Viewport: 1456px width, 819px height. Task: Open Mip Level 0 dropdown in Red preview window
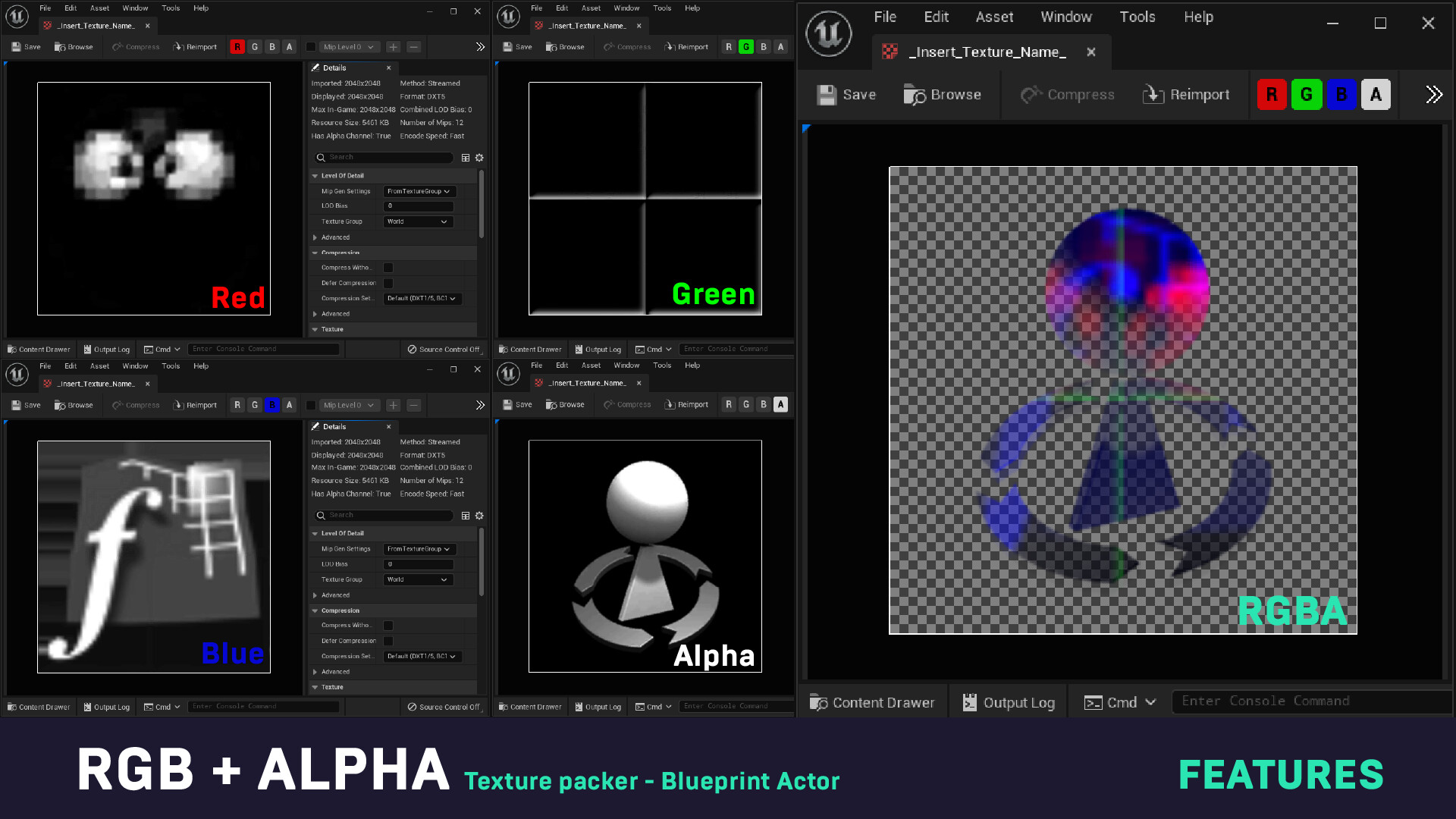tap(349, 47)
